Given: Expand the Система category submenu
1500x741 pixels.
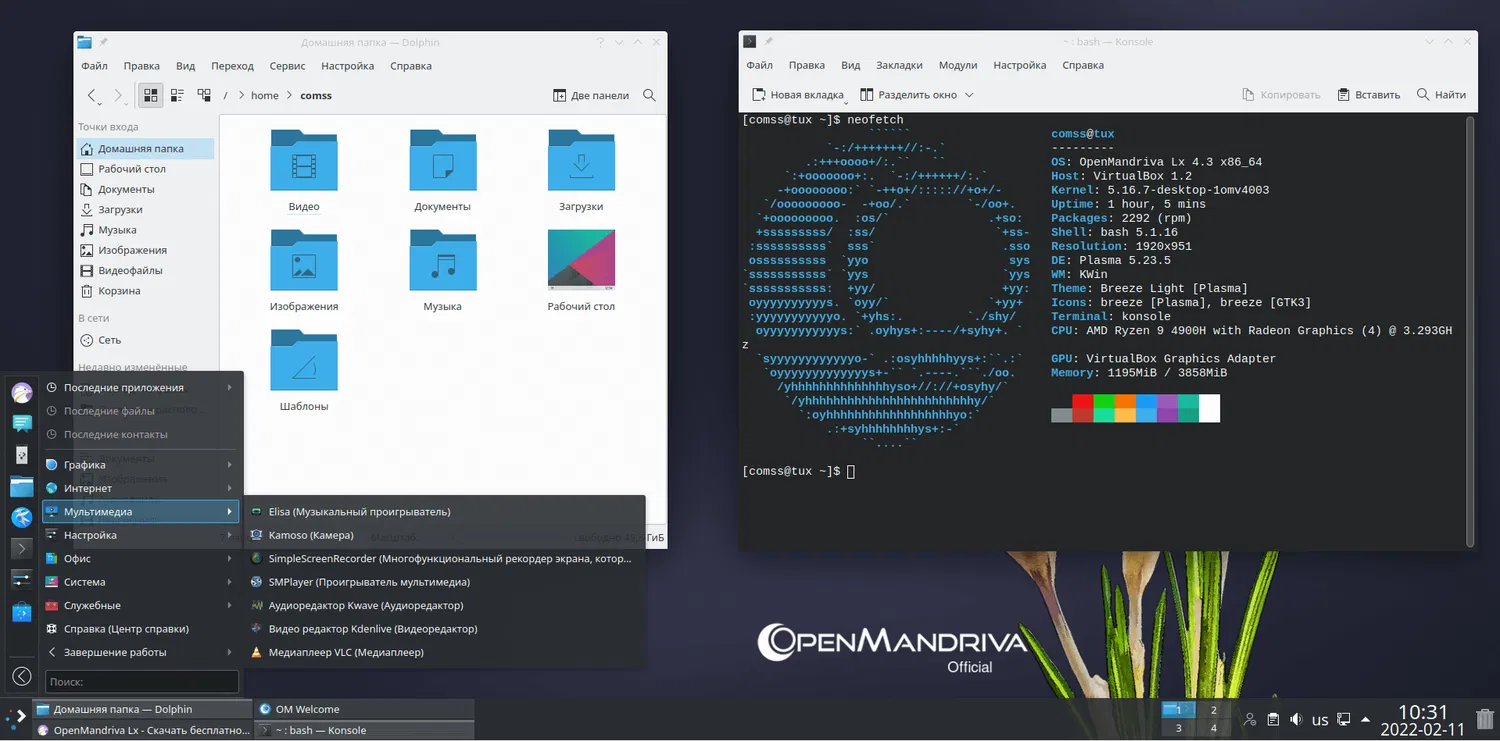Looking at the screenshot, I should [x=141, y=582].
